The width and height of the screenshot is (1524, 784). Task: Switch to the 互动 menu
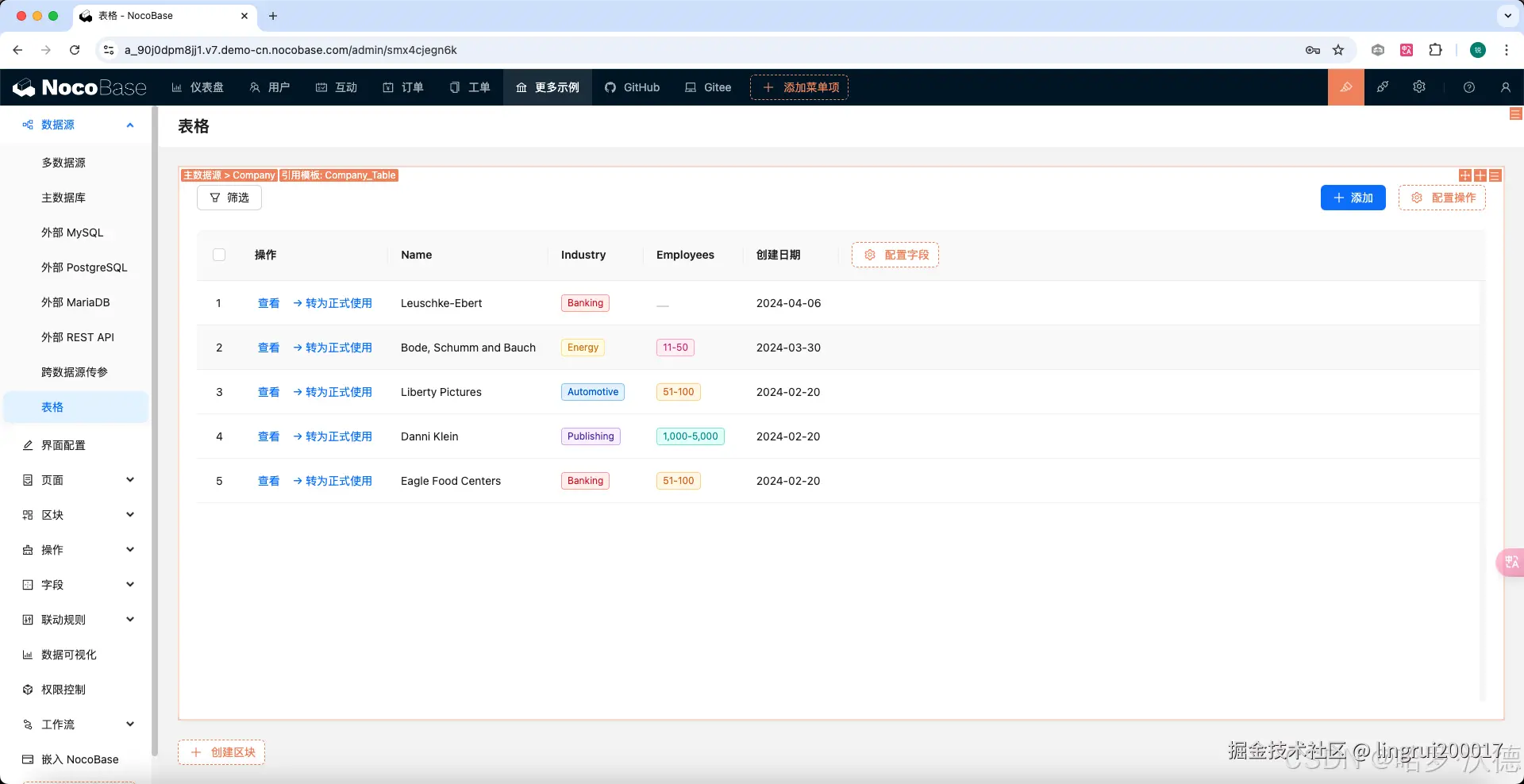(x=337, y=87)
